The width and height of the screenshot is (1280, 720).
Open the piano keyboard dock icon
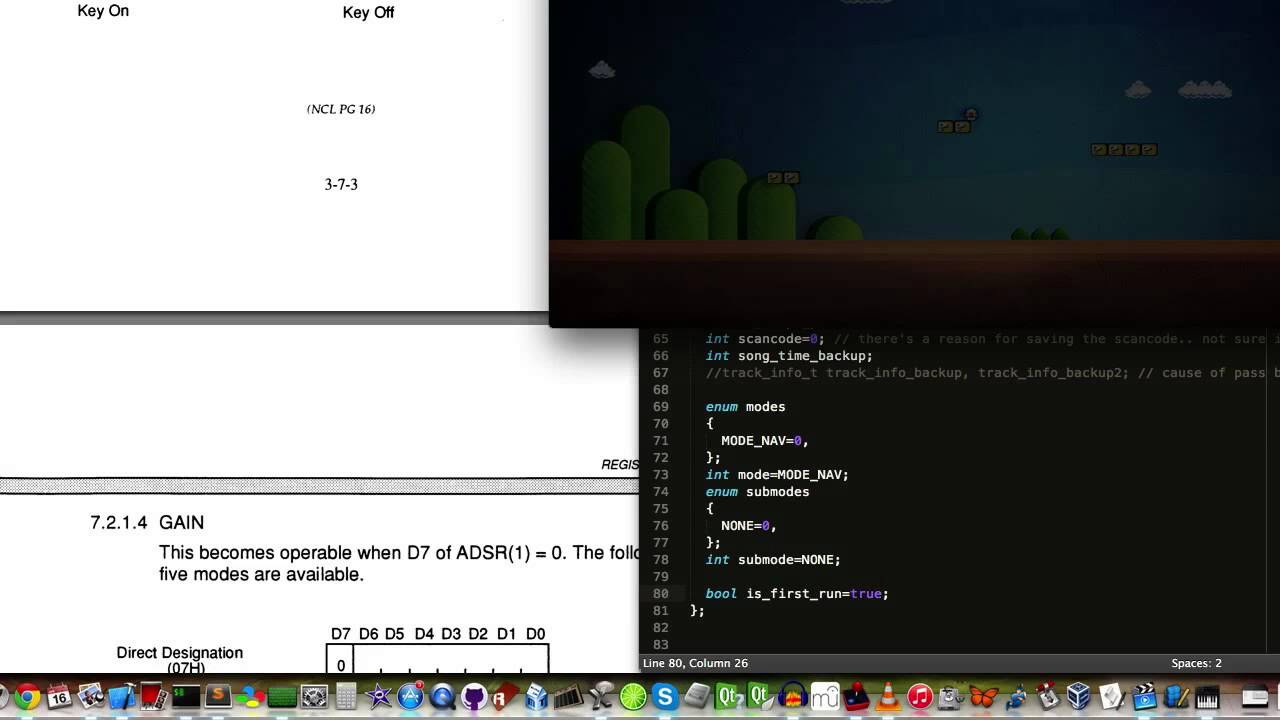(x=1207, y=697)
